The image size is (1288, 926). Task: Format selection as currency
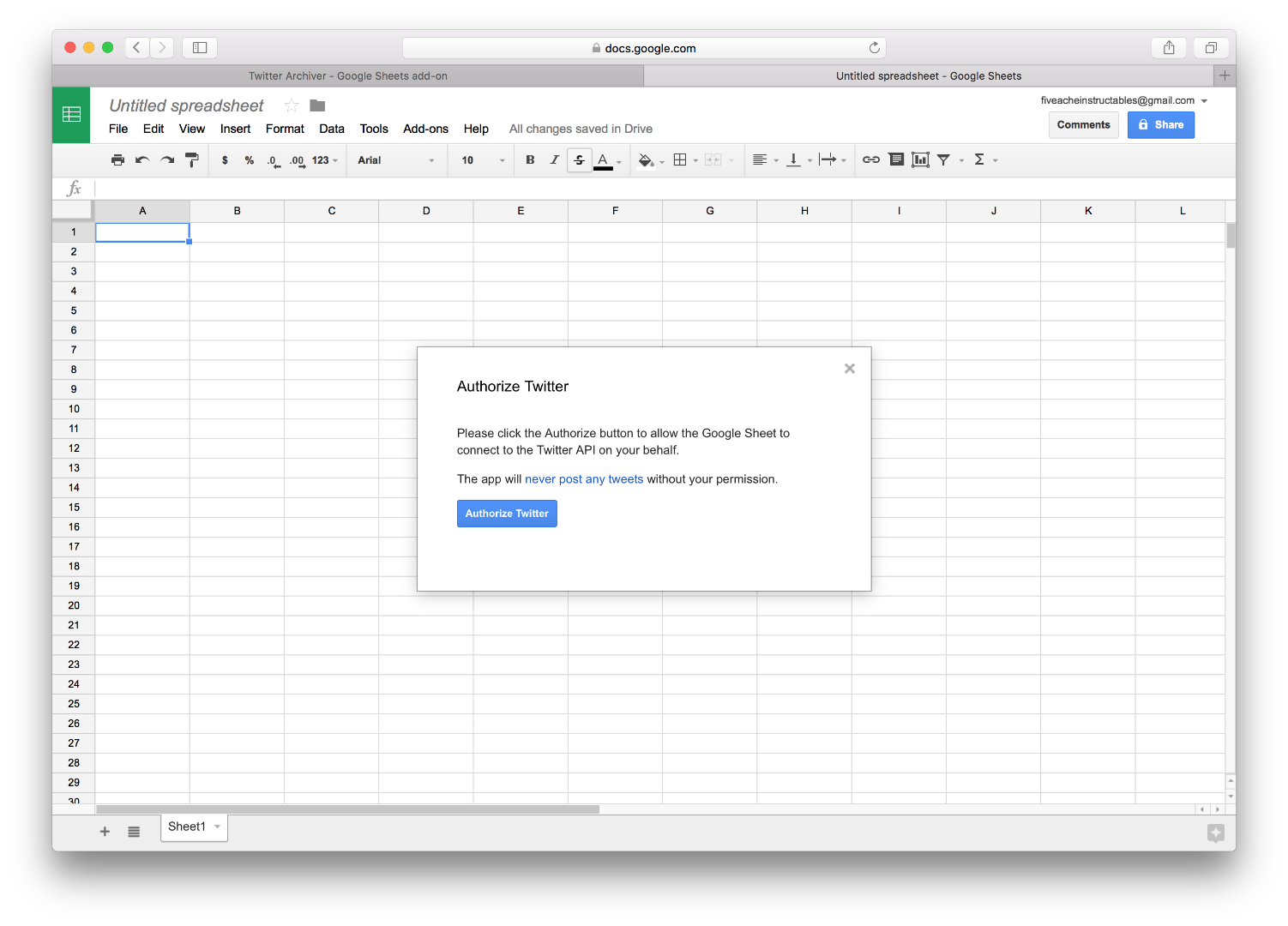[225, 159]
